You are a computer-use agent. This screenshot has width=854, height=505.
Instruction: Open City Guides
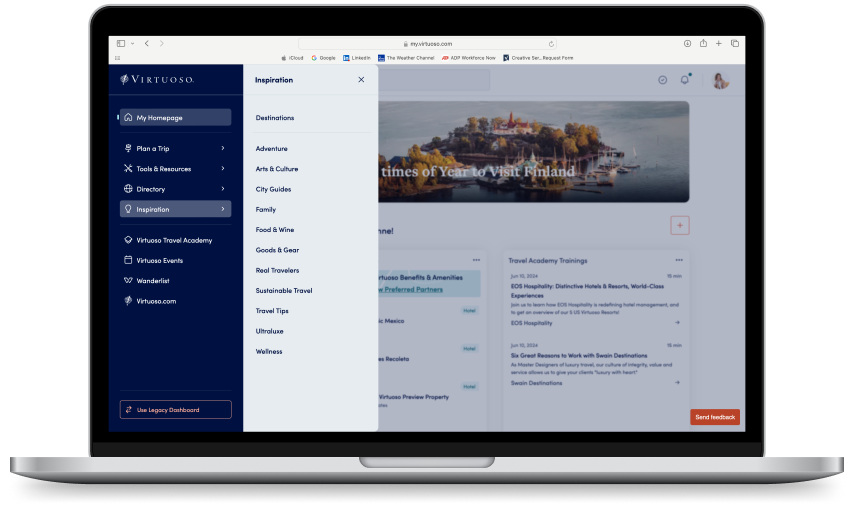(x=273, y=189)
